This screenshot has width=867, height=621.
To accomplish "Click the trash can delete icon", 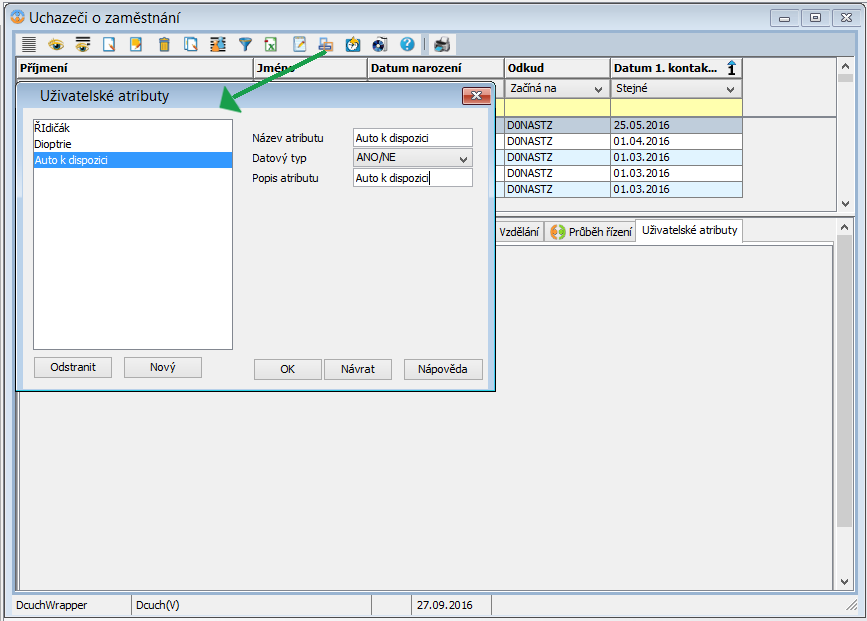I will pyautogui.click(x=164, y=45).
